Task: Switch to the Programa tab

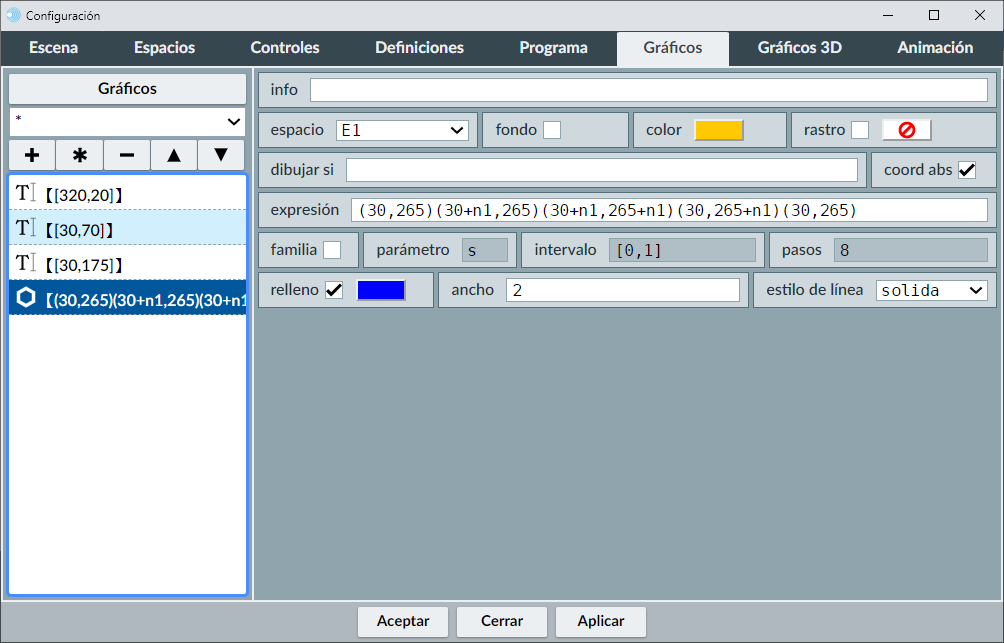Action: 553,48
